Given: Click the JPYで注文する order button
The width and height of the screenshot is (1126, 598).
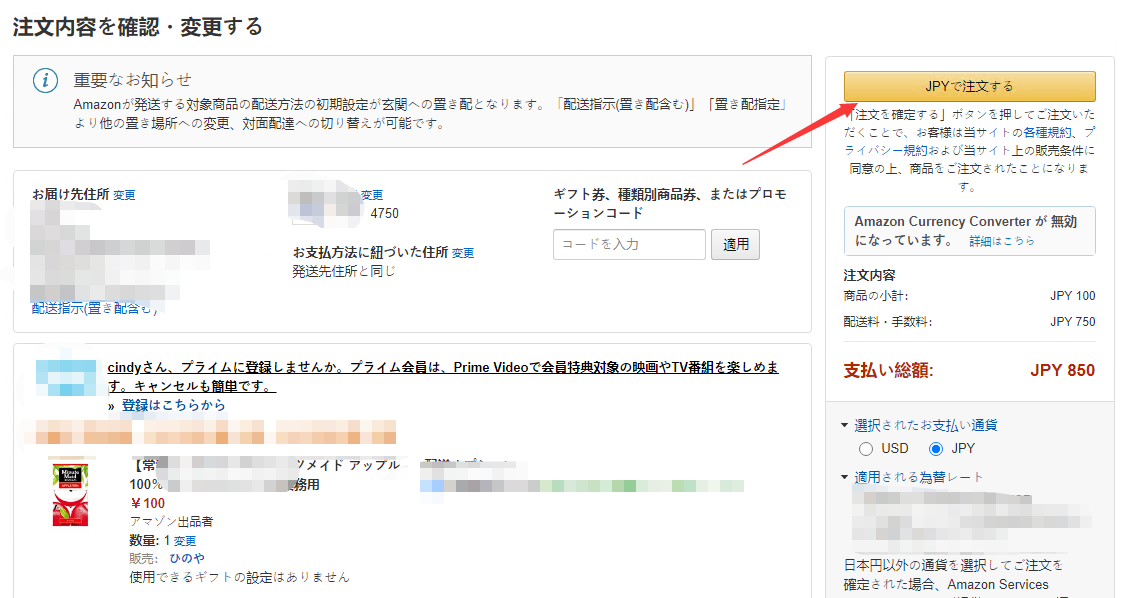Looking at the screenshot, I should point(969,86).
